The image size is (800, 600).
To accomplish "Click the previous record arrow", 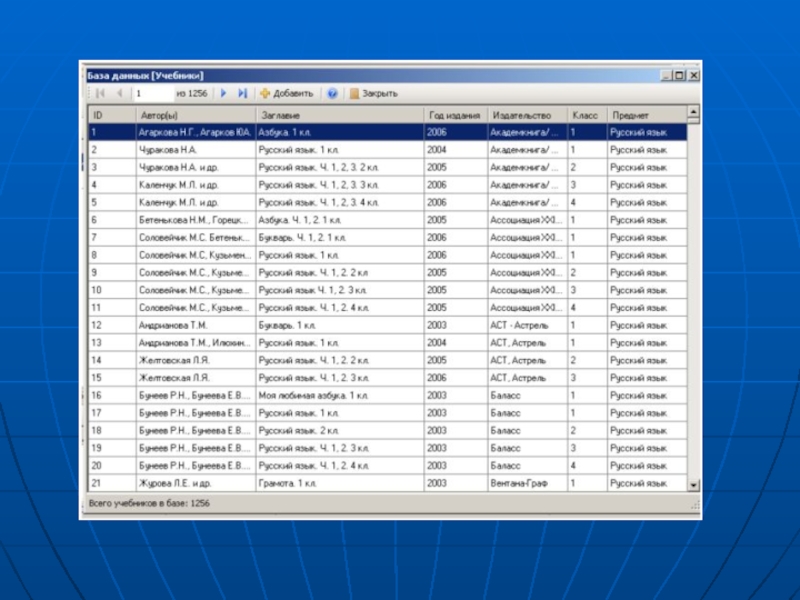I will pyautogui.click(x=120, y=93).
